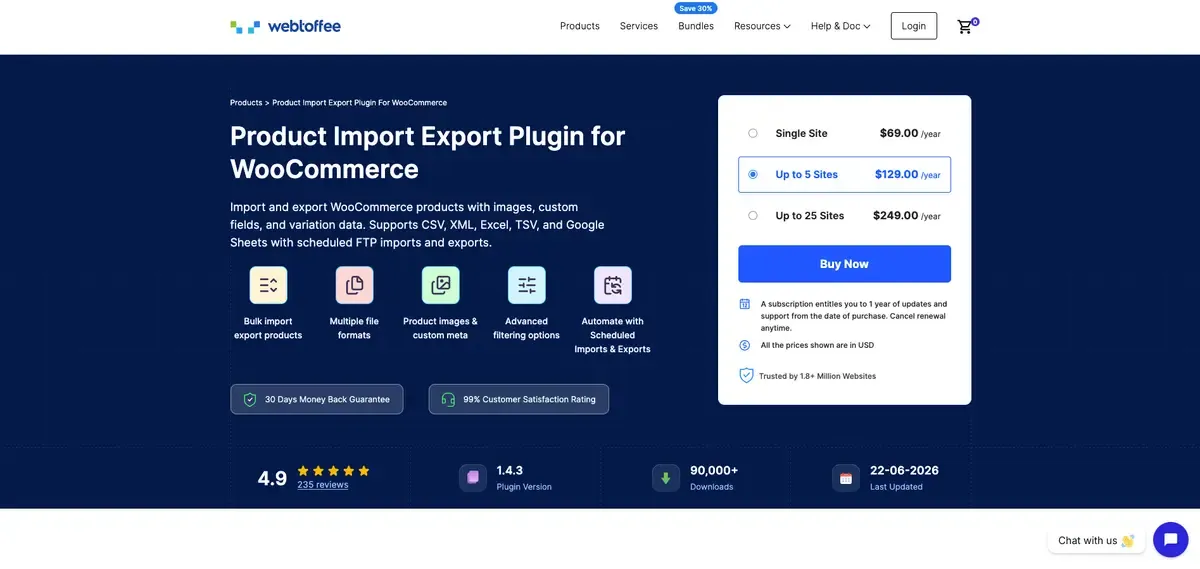The height and width of the screenshot is (569, 1200).
Task: Click the 22-06-2026 last updated date
Action: coord(904,470)
